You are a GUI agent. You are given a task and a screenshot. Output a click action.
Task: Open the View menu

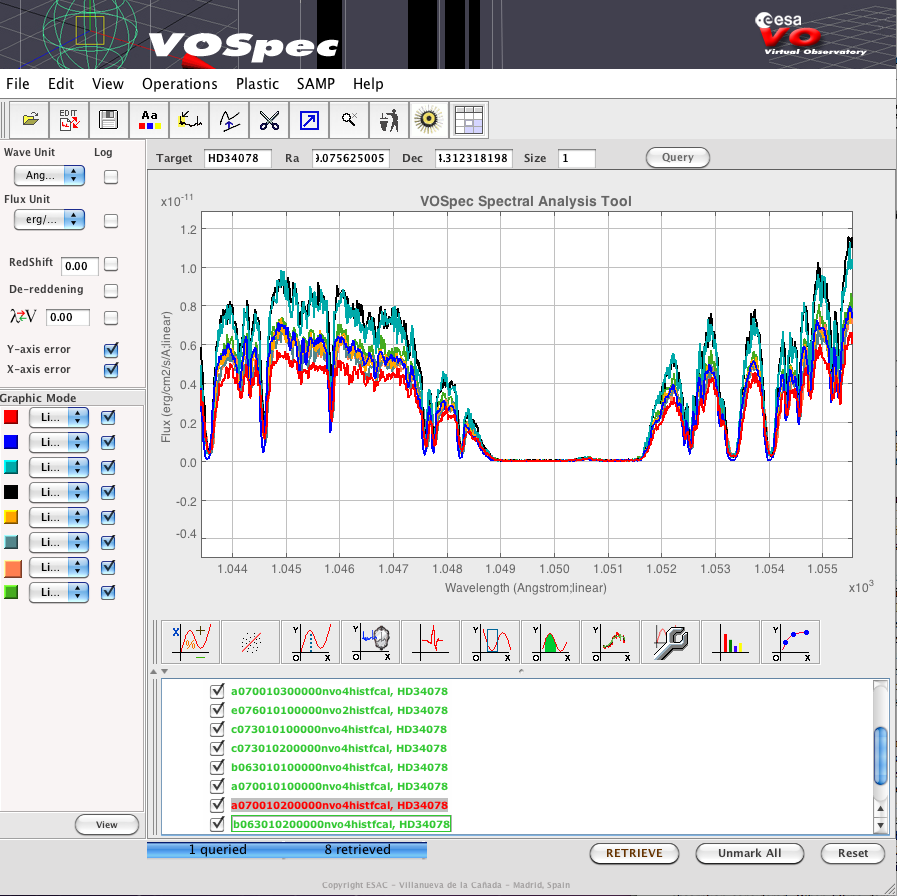108,84
